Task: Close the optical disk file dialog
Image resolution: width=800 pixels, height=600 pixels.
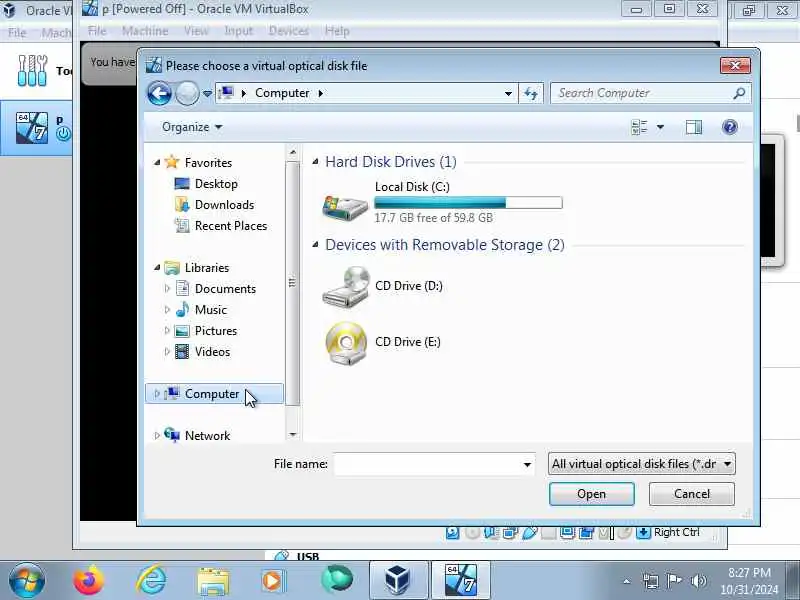Action: coord(735,65)
